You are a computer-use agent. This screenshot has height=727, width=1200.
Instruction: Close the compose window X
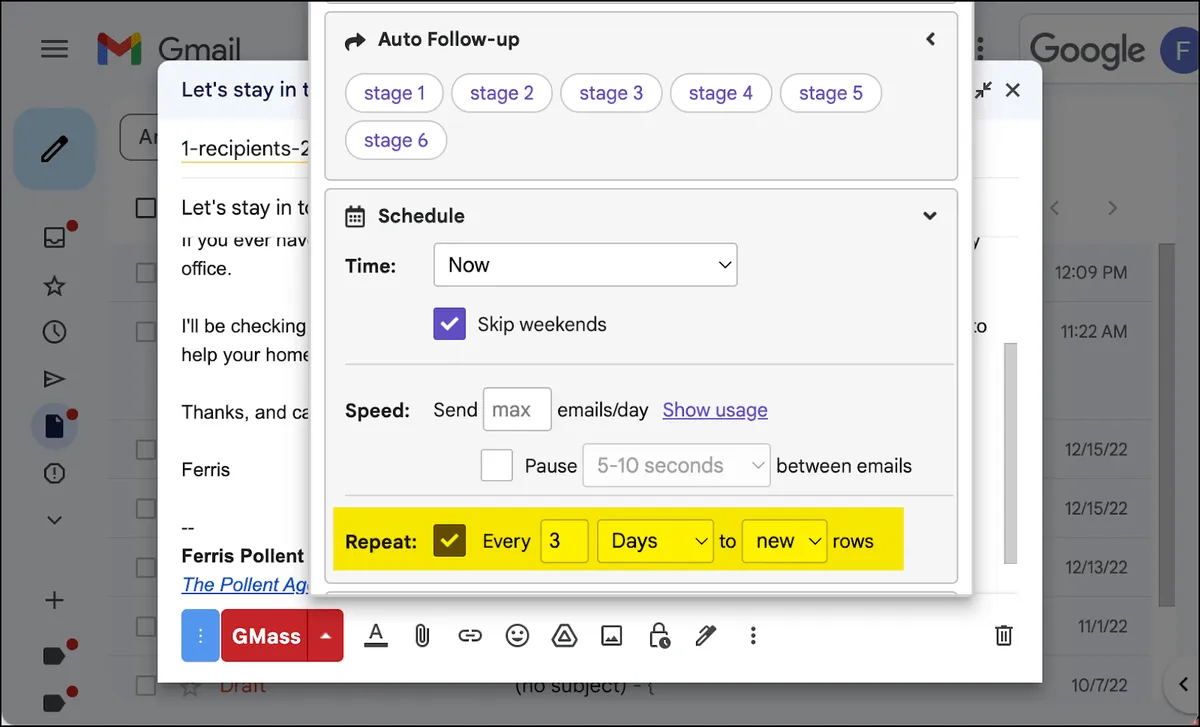[1013, 90]
